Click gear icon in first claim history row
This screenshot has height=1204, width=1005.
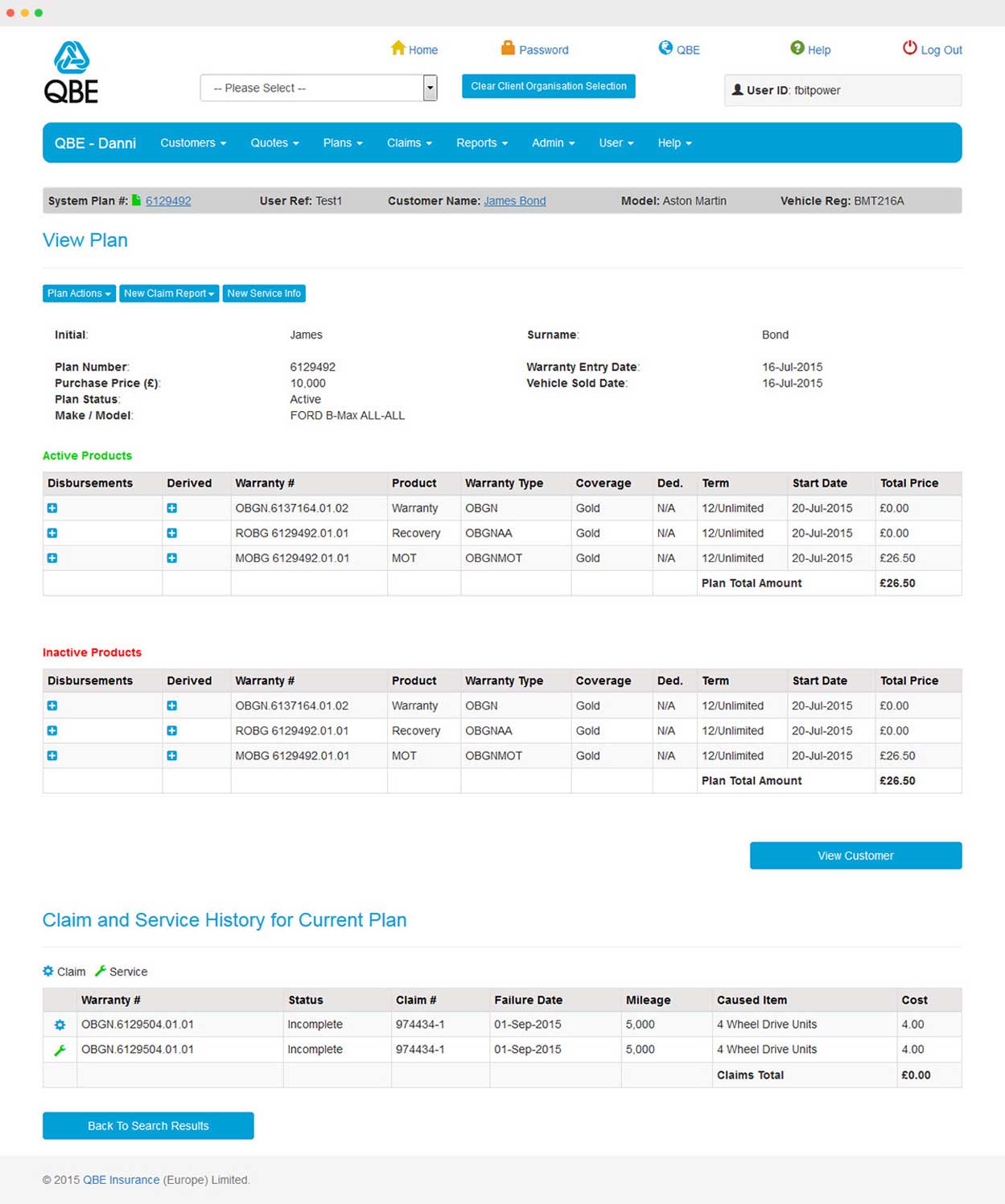[60, 1025]
